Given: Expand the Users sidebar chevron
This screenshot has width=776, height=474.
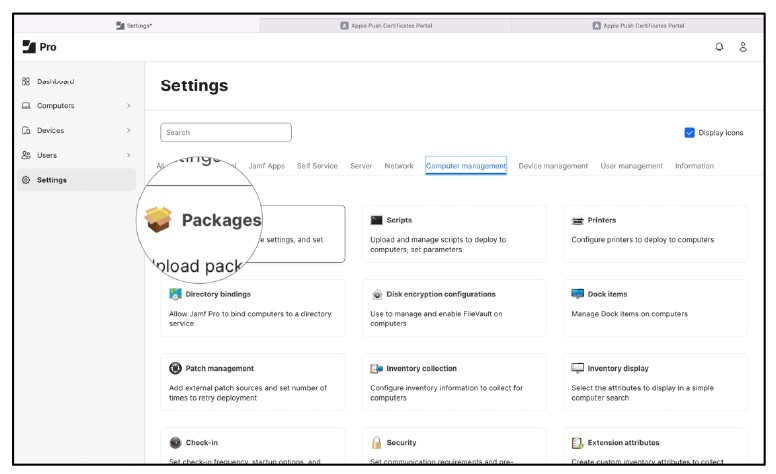Looking at the screenshot, I should (x=128, y=155).
